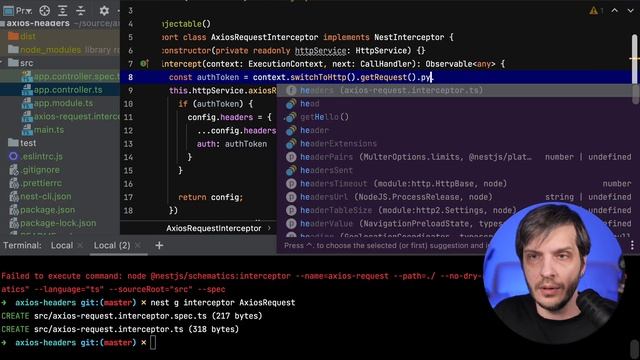Click the implements gutter icon on line 7

coord(144,64)
